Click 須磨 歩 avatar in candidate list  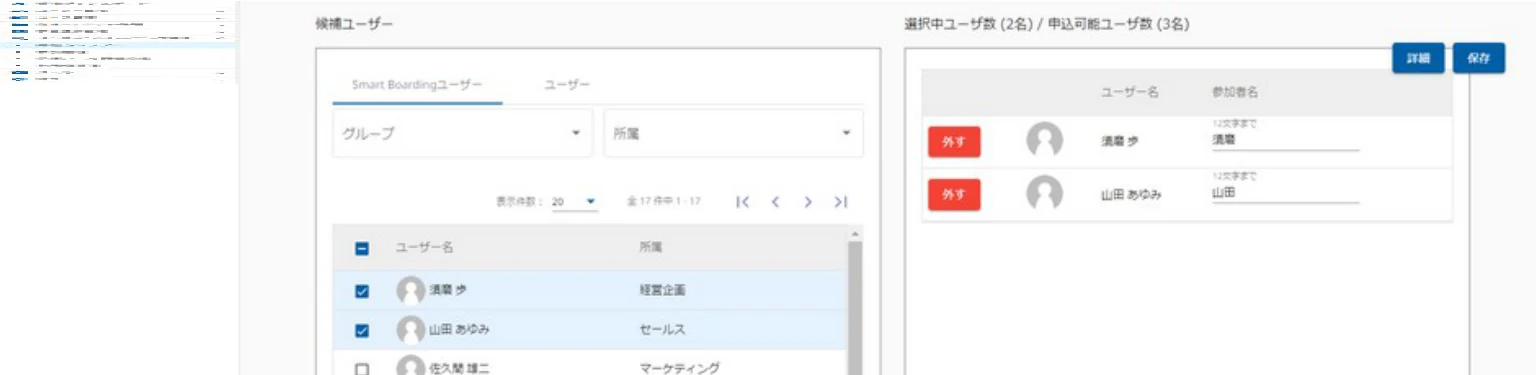(410, 291)
